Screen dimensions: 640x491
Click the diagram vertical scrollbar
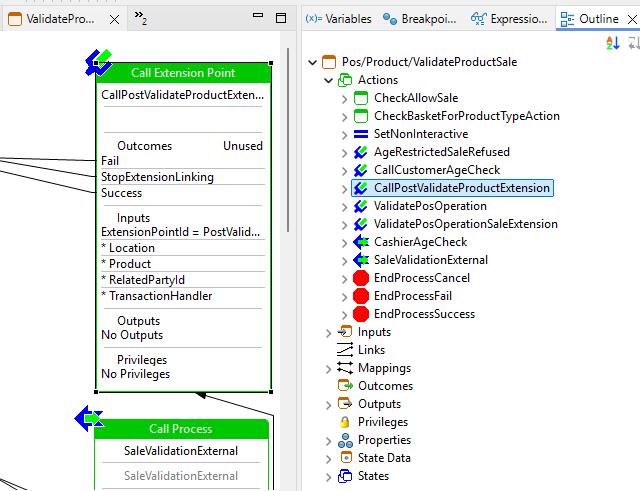pyautogui.click(x=288, y=140)
